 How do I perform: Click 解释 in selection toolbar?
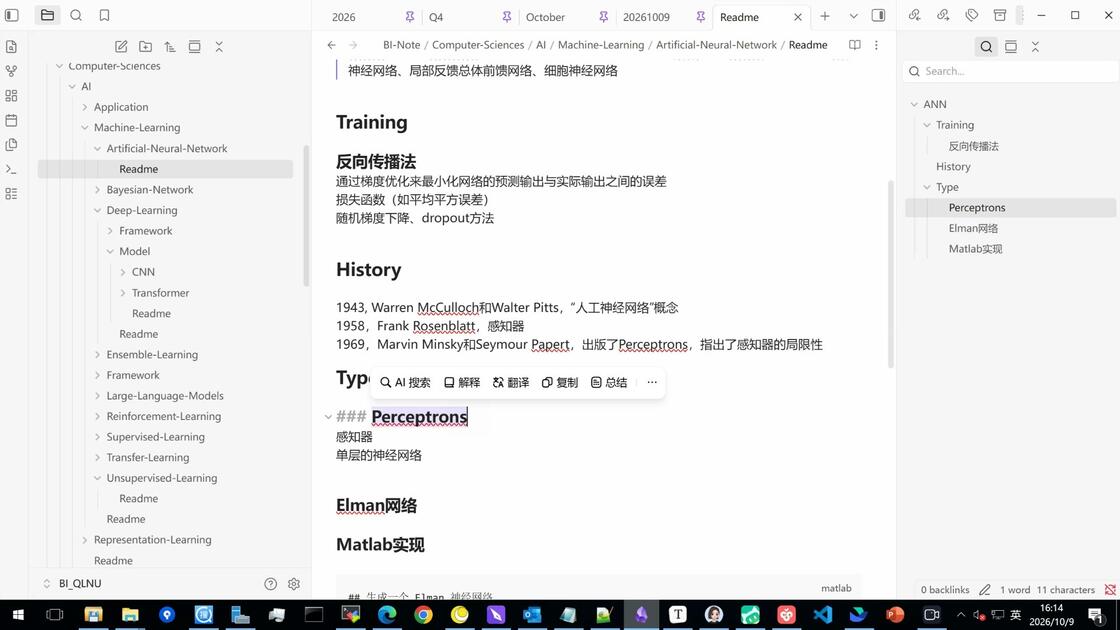coord(462,383)
